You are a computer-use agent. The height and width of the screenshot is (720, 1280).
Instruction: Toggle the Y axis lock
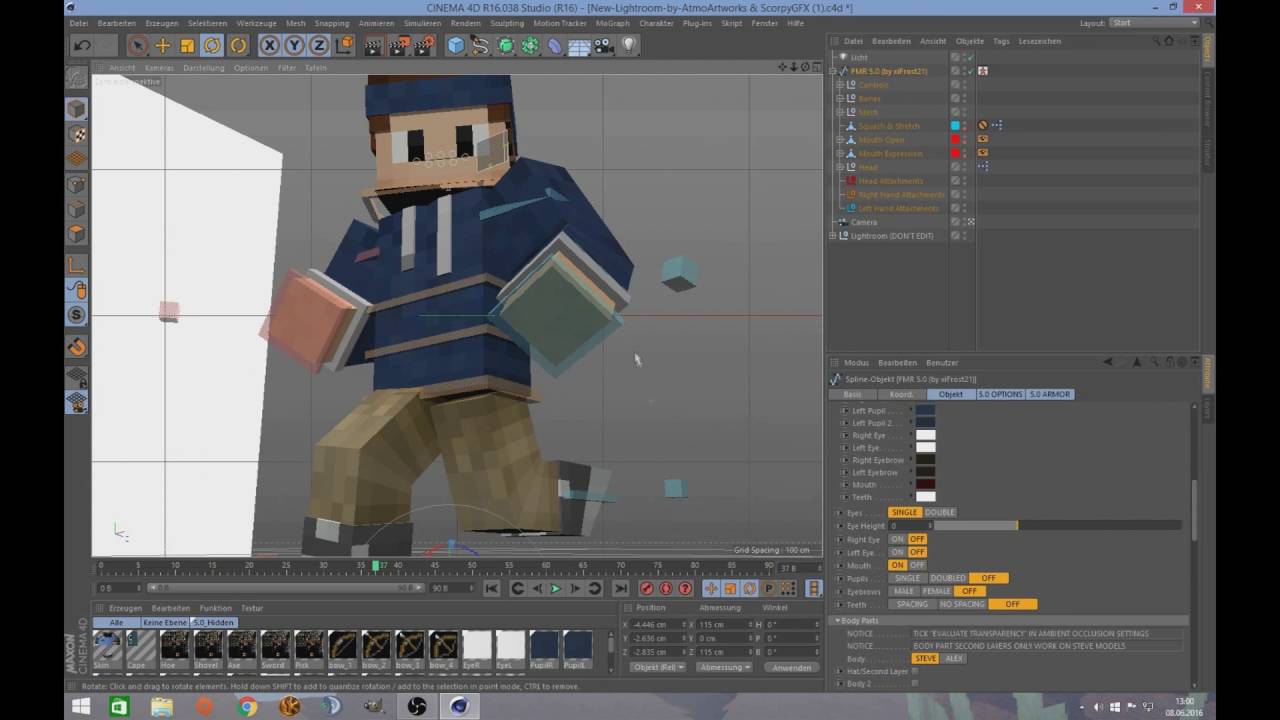pos(294,45)
